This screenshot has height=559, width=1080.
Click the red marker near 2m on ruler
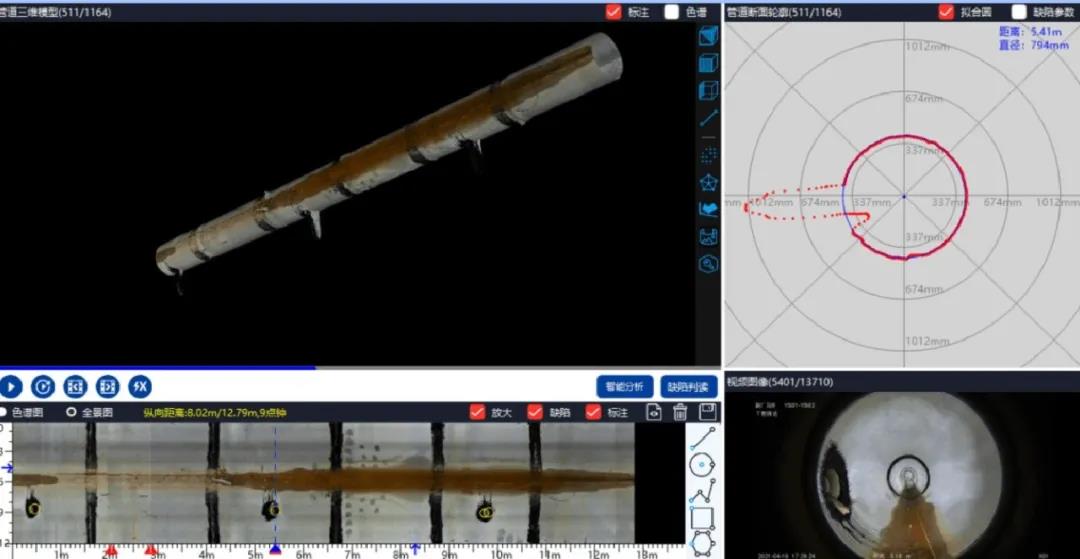(x=111, y=549)
